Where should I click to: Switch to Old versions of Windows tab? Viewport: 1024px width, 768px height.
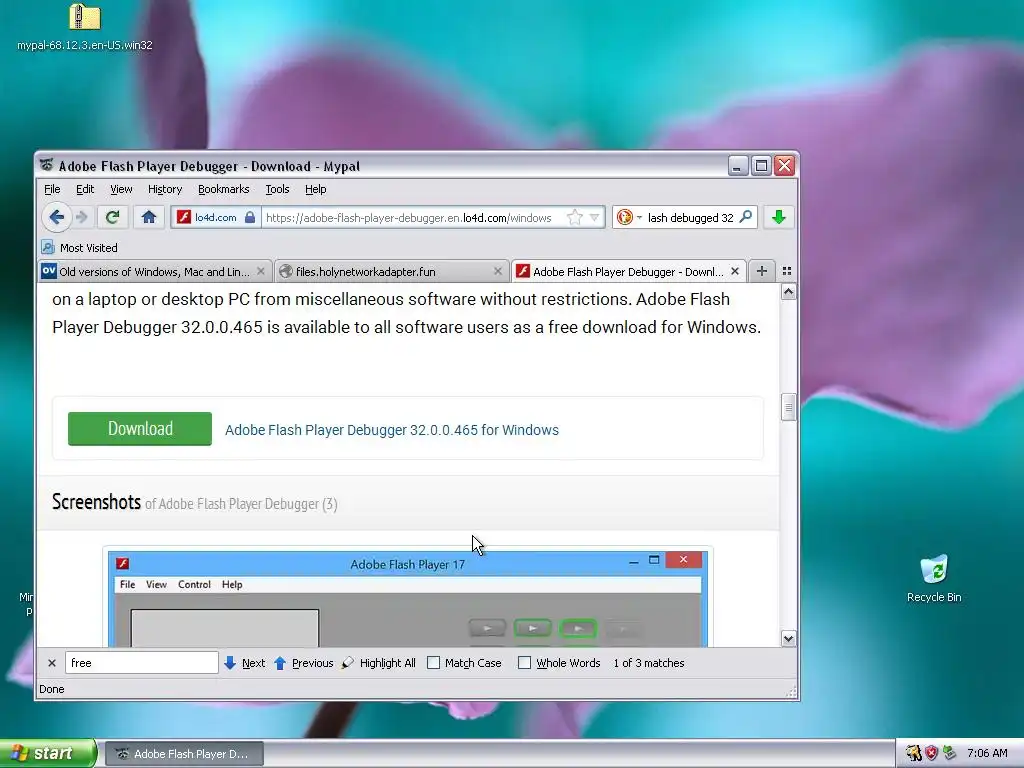(x=154, y=272)
